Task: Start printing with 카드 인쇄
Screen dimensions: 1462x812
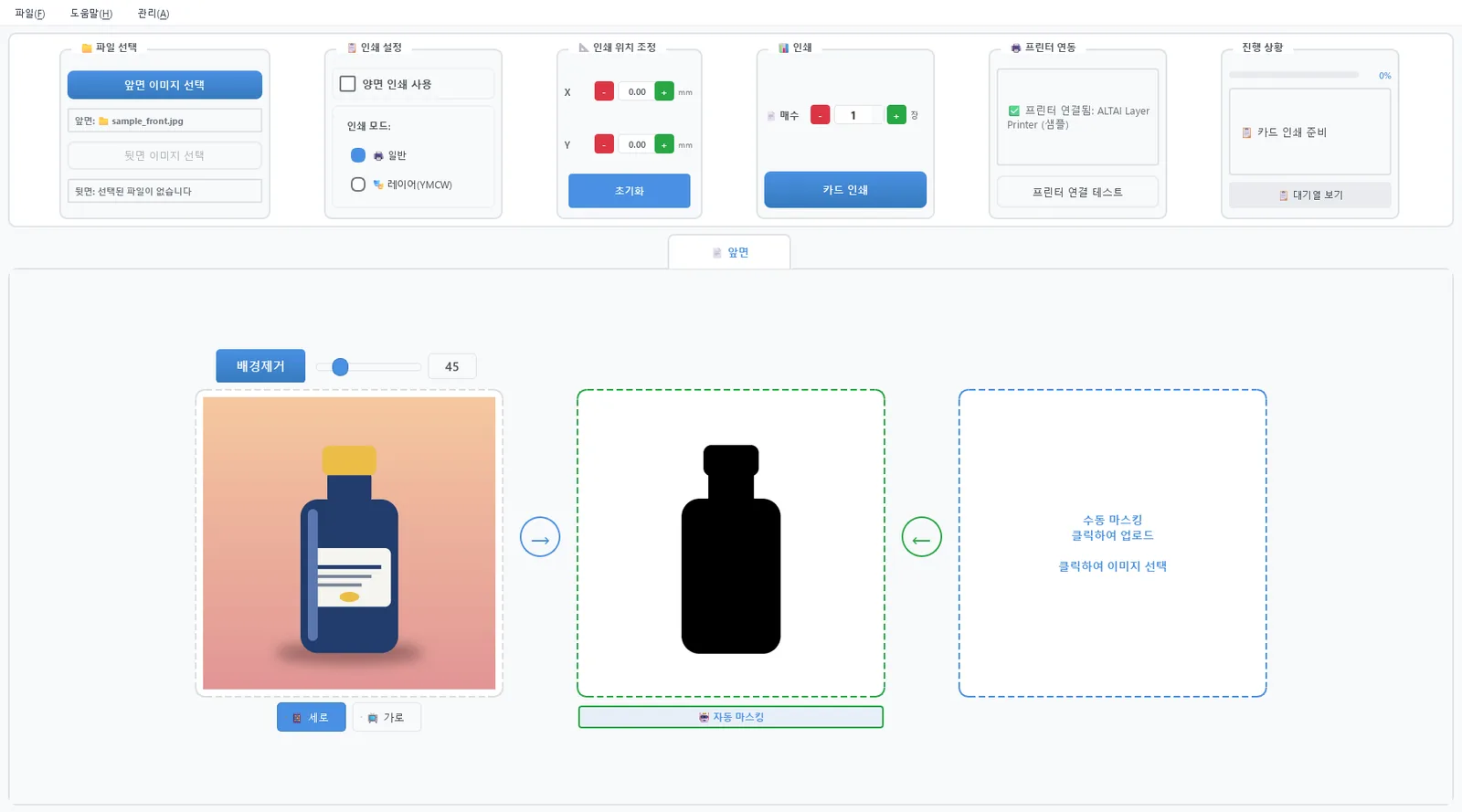Action: [x=845, y=190]
